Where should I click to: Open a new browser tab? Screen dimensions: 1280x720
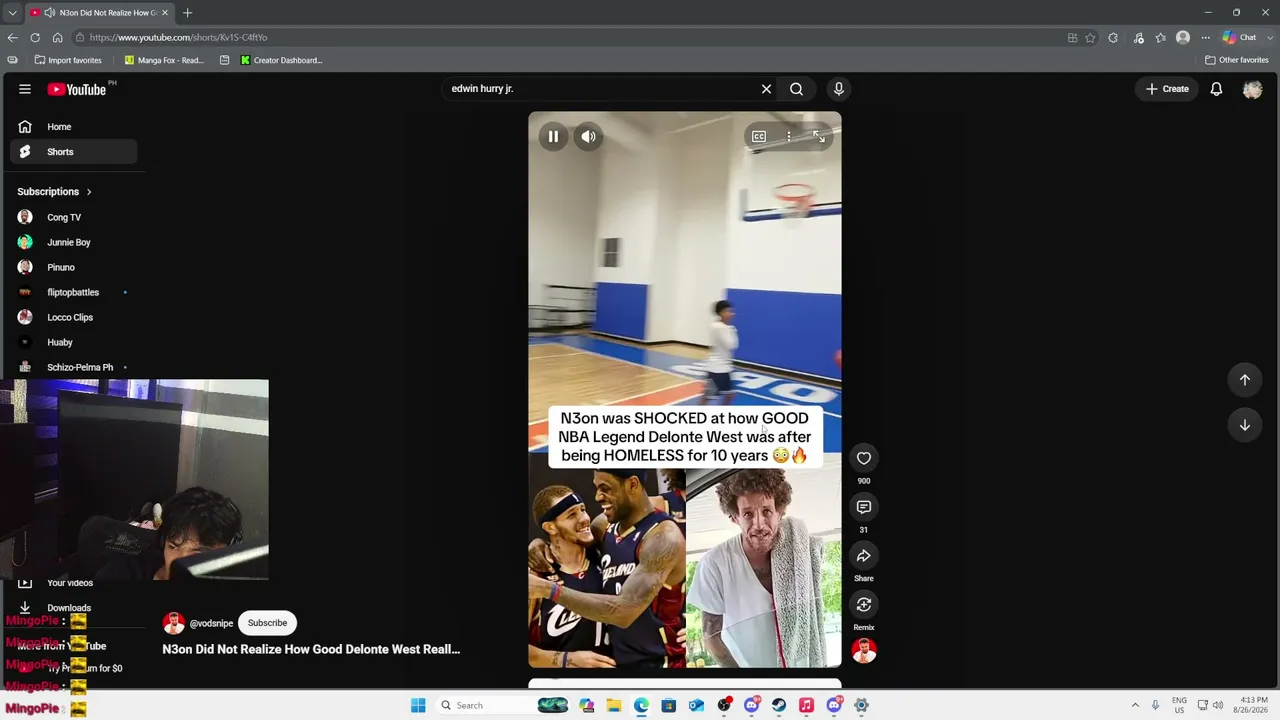point(187,13)
